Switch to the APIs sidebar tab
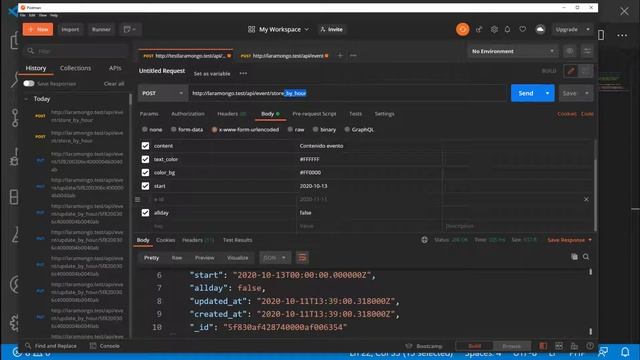This screenshot has height=360, width=640. (x=115, y=68)
